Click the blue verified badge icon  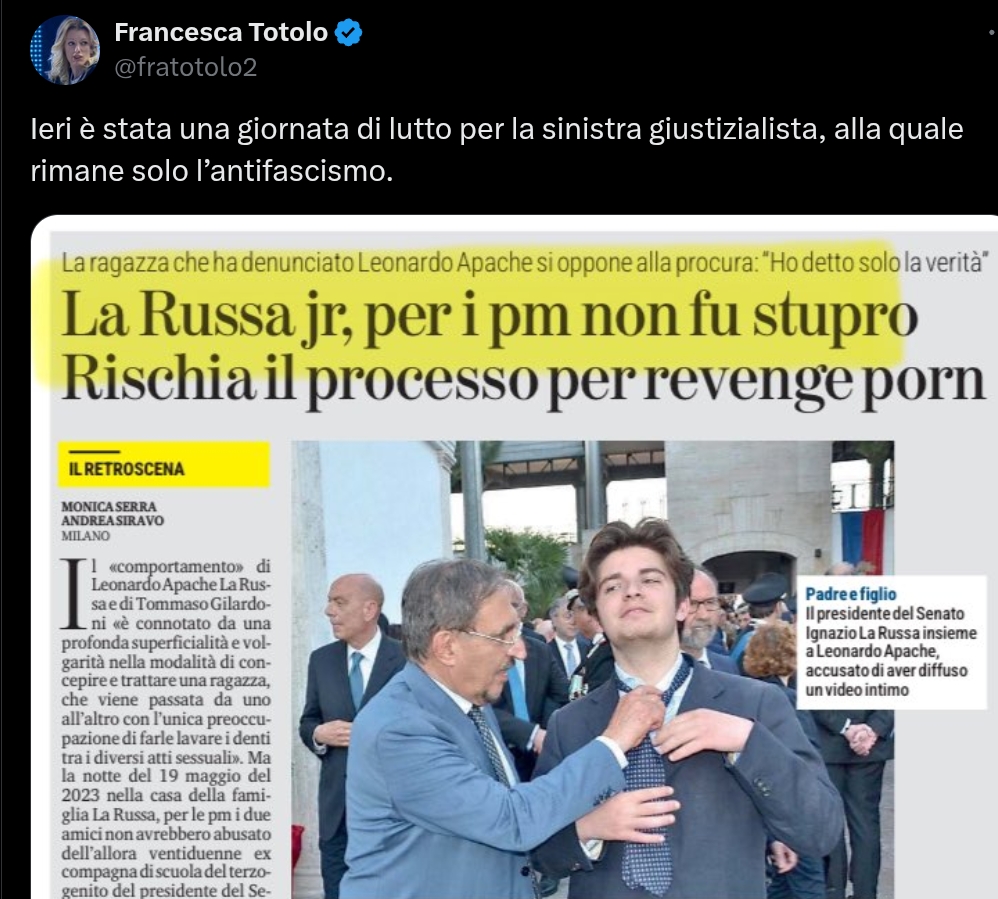348,32
